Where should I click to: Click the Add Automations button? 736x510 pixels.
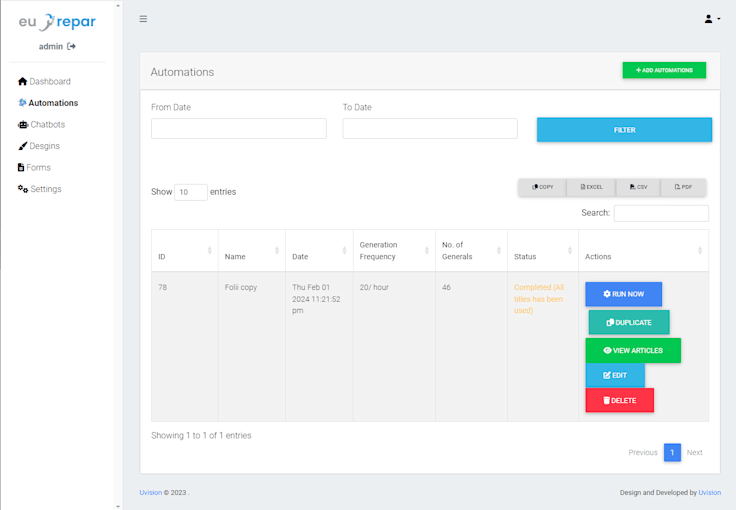click(664, 70)
